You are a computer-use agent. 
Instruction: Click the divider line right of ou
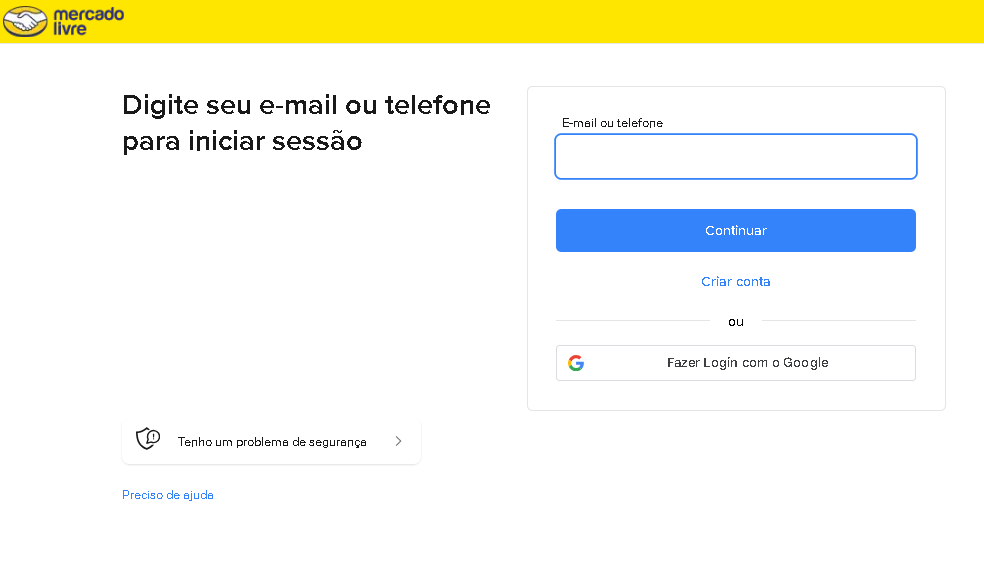[840, 321]
